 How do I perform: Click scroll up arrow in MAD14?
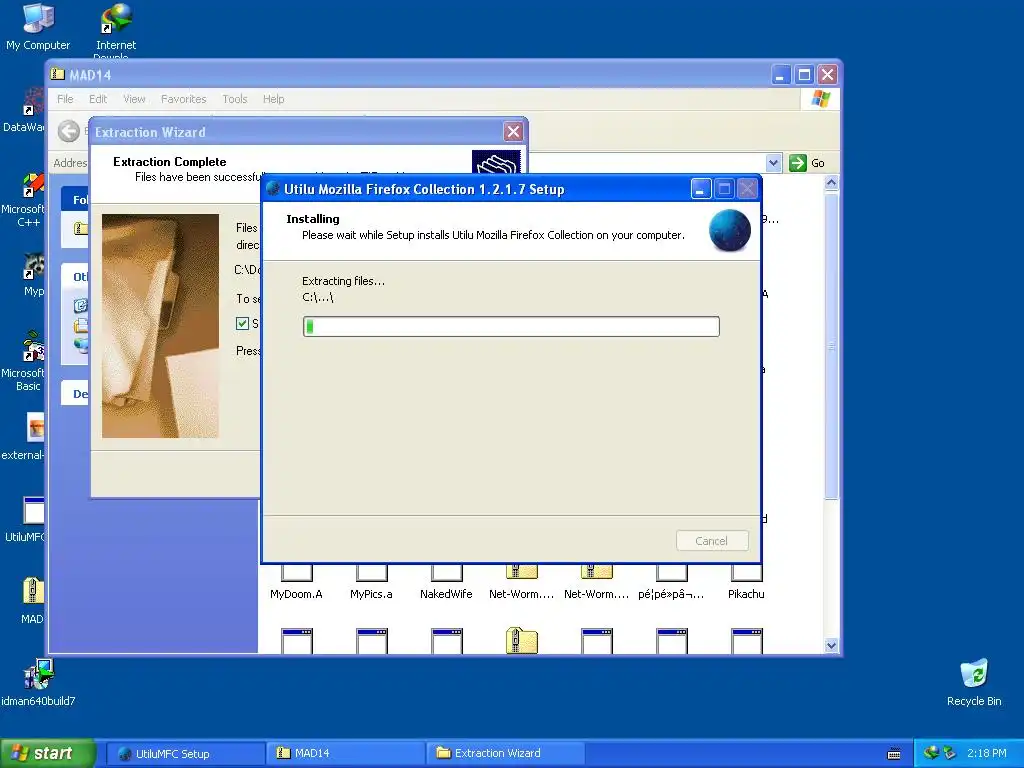coord(831,183)
